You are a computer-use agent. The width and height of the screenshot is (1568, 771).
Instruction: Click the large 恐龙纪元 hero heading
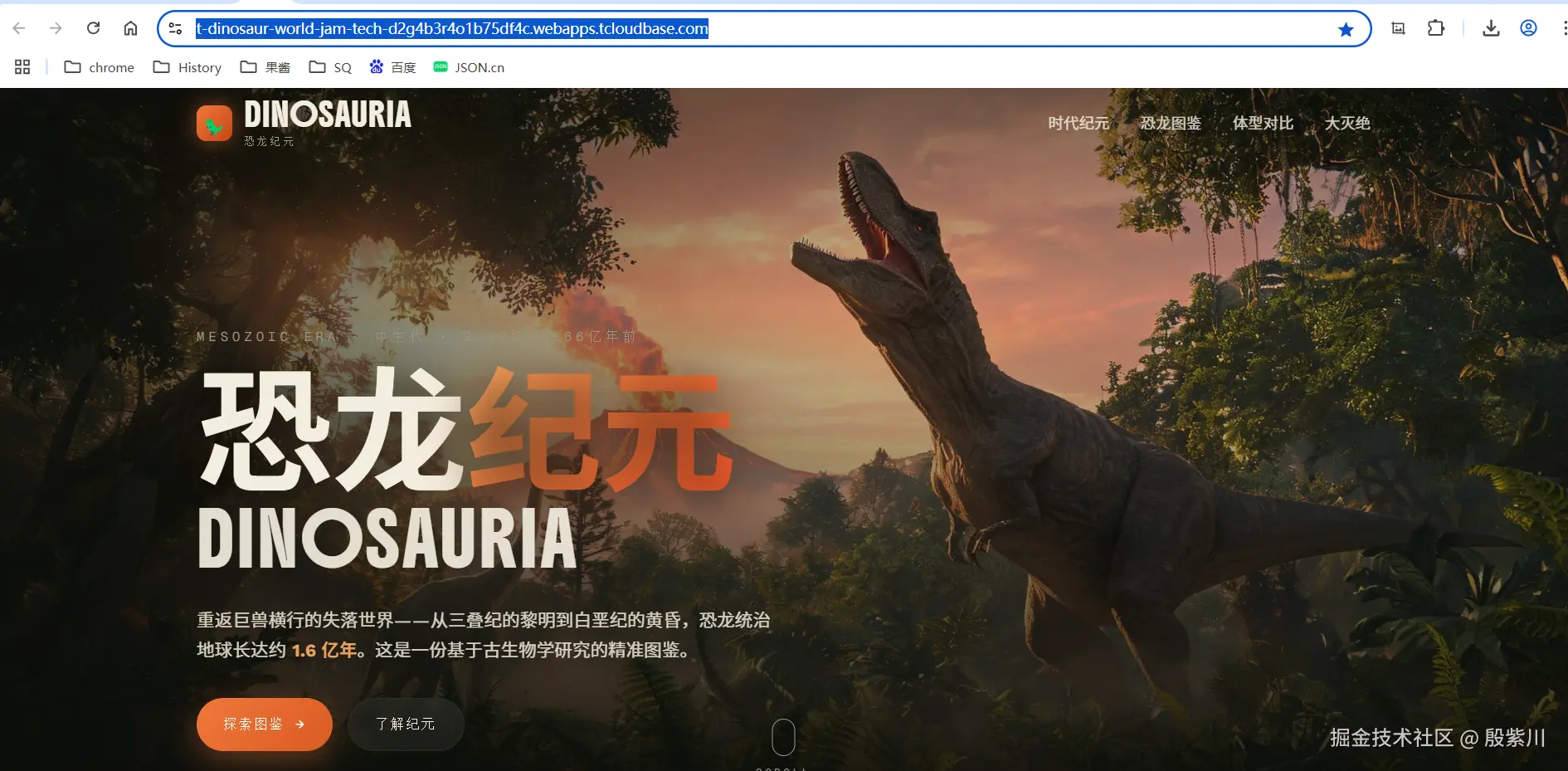[465, 430]
